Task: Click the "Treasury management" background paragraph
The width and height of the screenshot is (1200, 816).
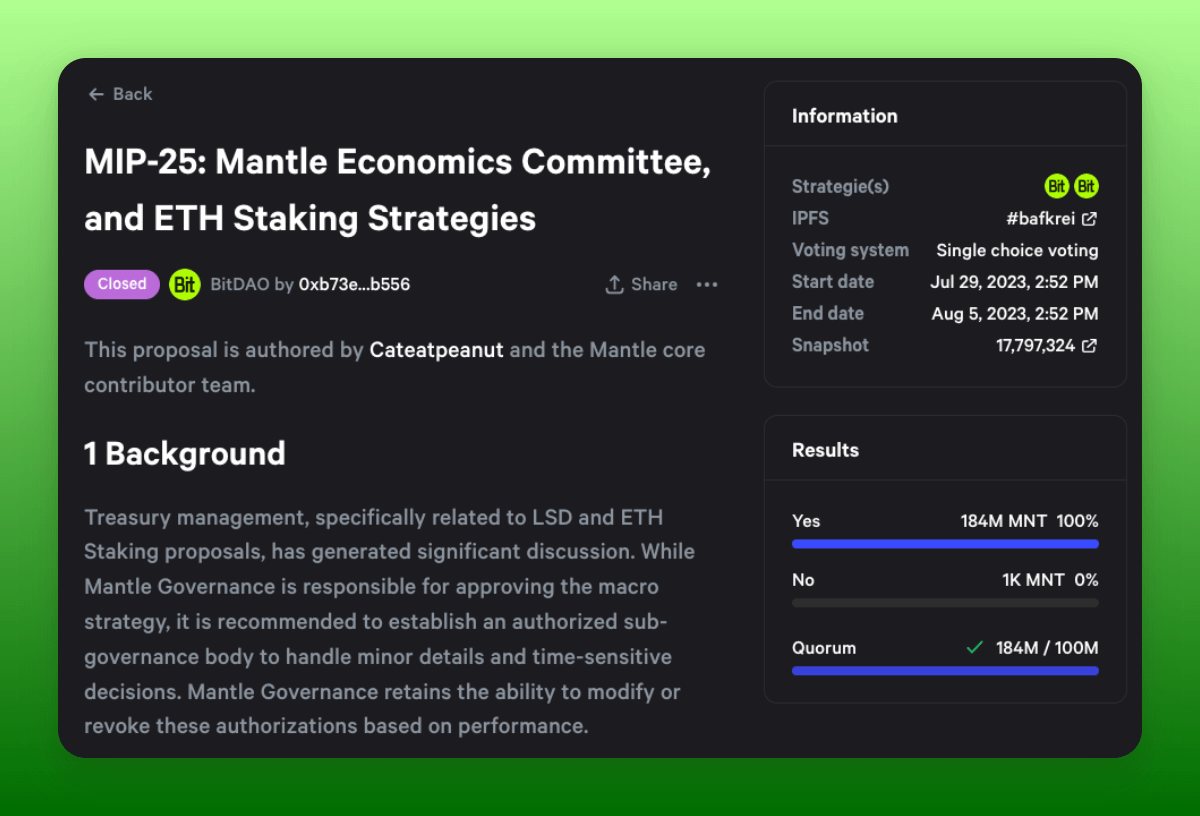Action: pos(390,622)
